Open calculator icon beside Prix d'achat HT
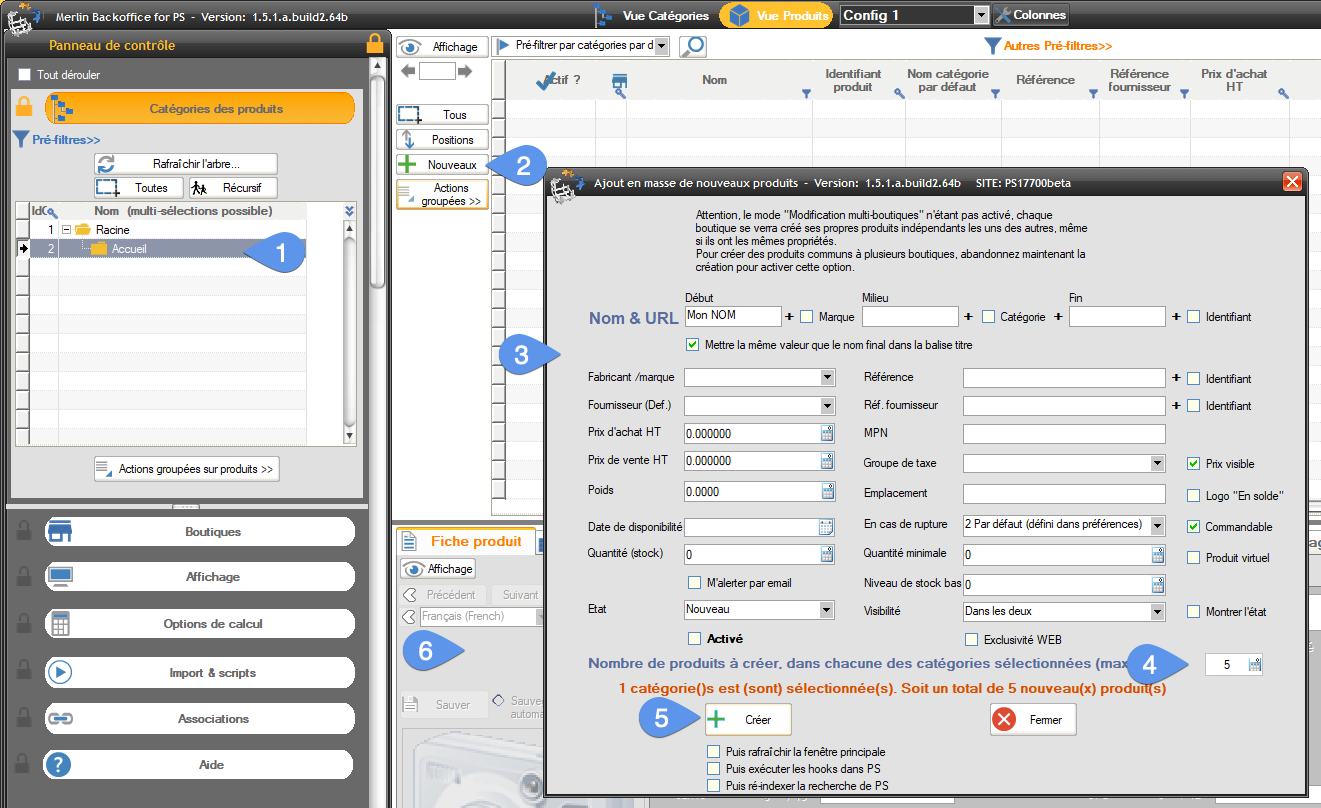This screenshot has width=1321, height=808. tap(827, 433)
